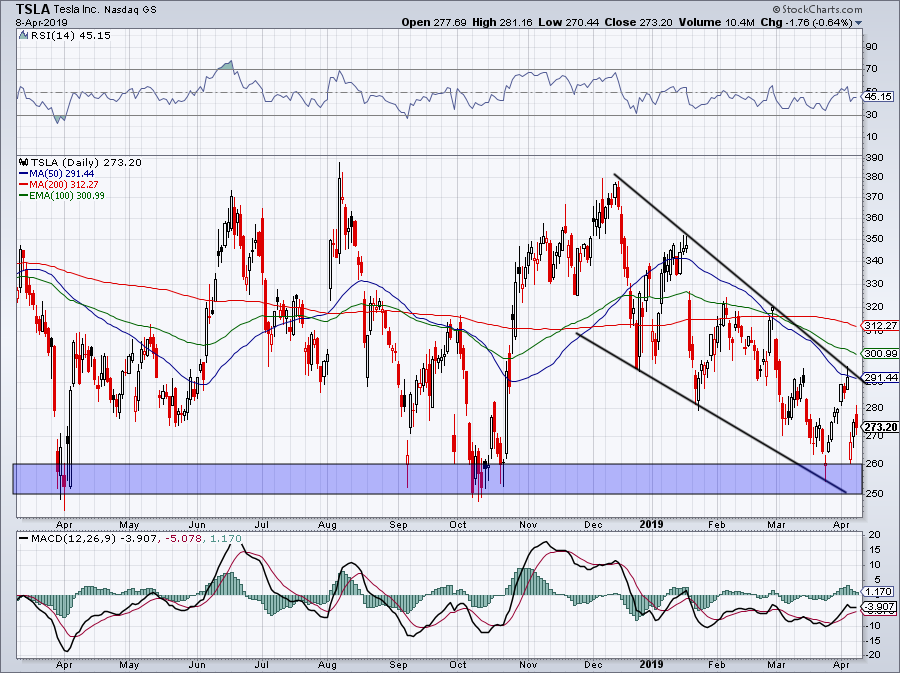This screenshot has height=673, width=900.
Task: Click the Dec label on MACD date axis
Action: [593, 665]
